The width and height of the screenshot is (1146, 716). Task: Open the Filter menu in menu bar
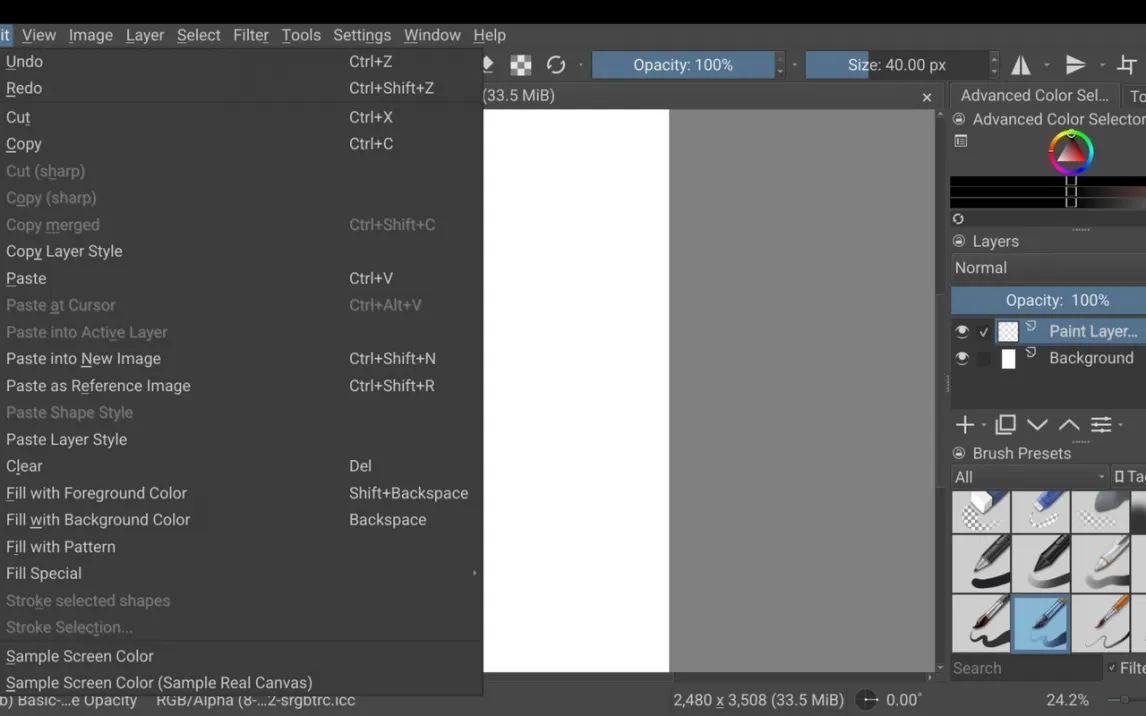click(251, 35)
